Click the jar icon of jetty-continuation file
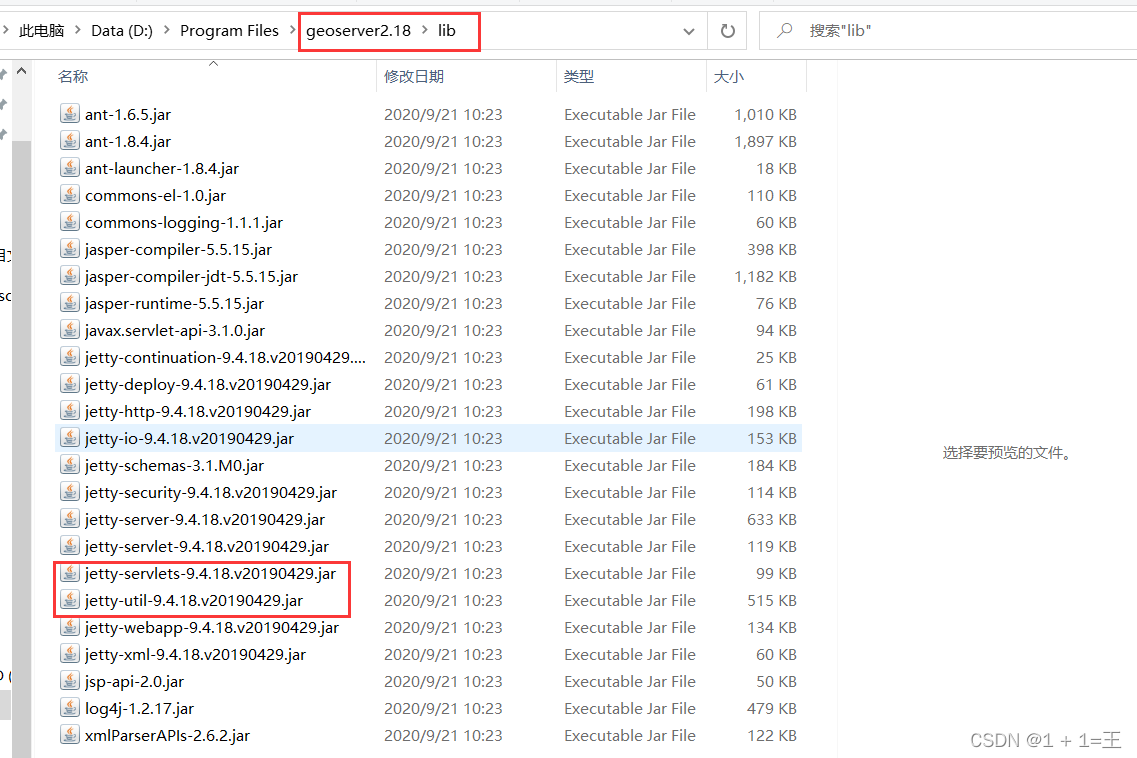1137x758 pixels. coord(70,357)
